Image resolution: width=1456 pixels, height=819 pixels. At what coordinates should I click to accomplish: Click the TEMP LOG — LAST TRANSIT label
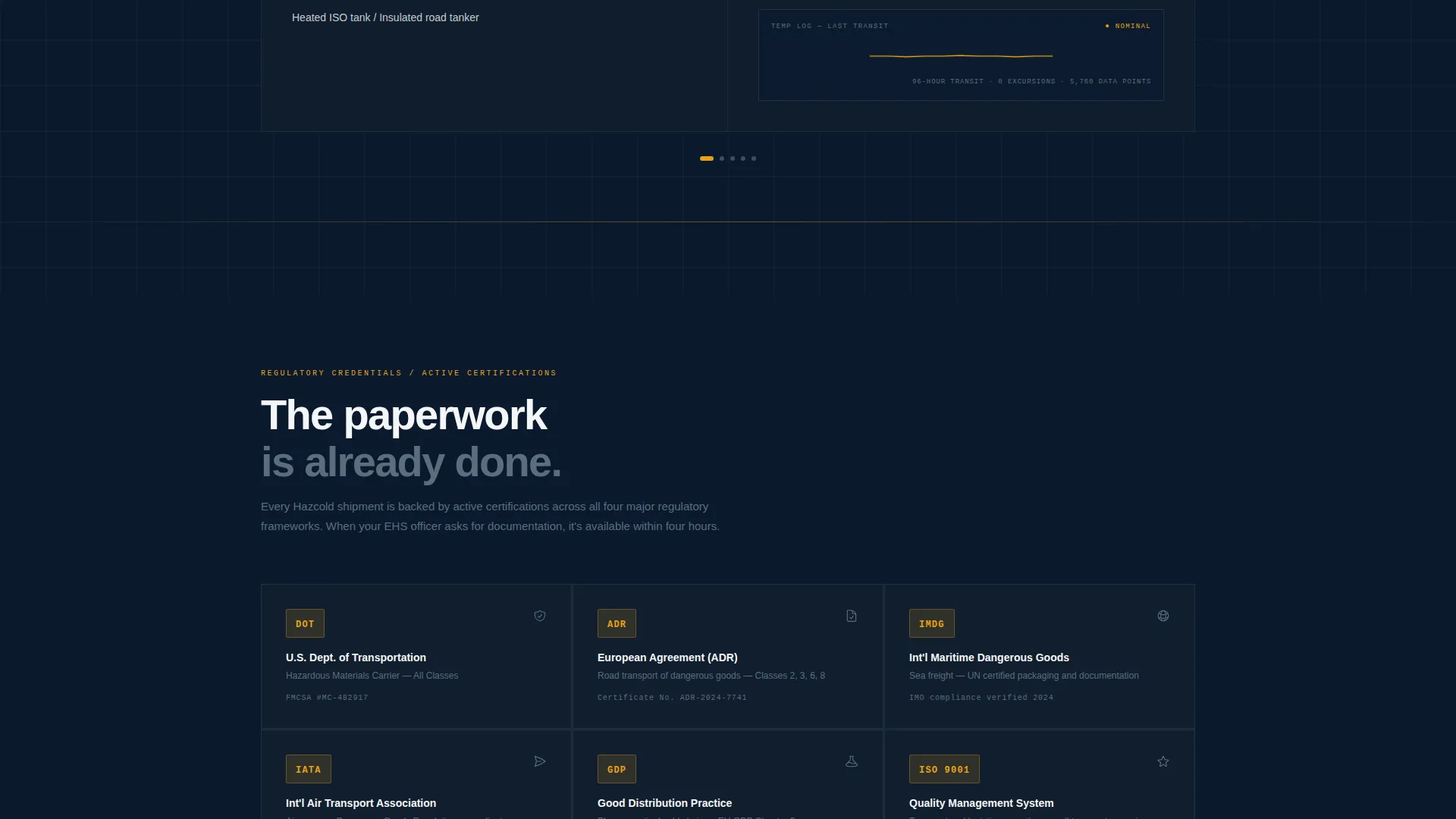[830, 26]
